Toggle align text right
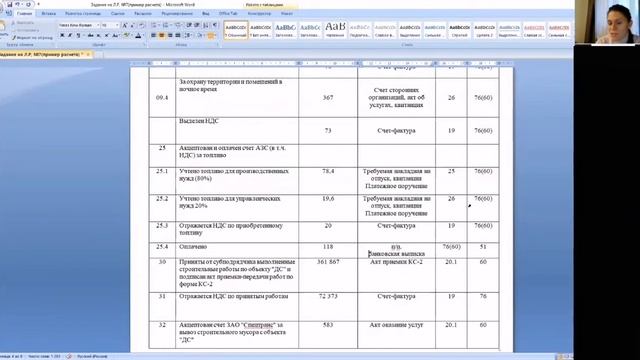Viewport: 640px width, 360px height. [x=170, y=36]
